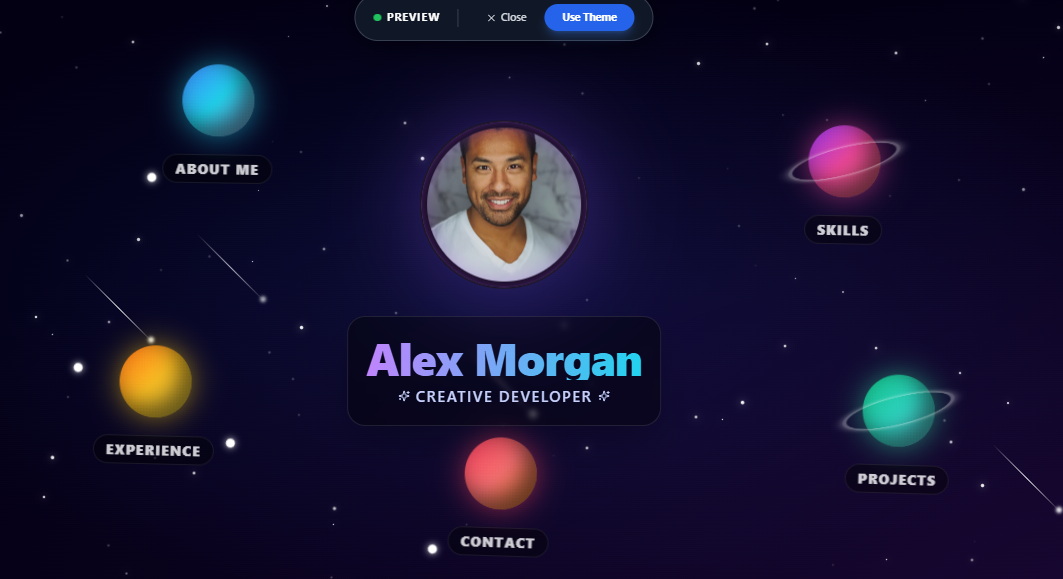Click the pink ringed Skills planet
This screenshot has height=579, width=1063.
[844, 161]
